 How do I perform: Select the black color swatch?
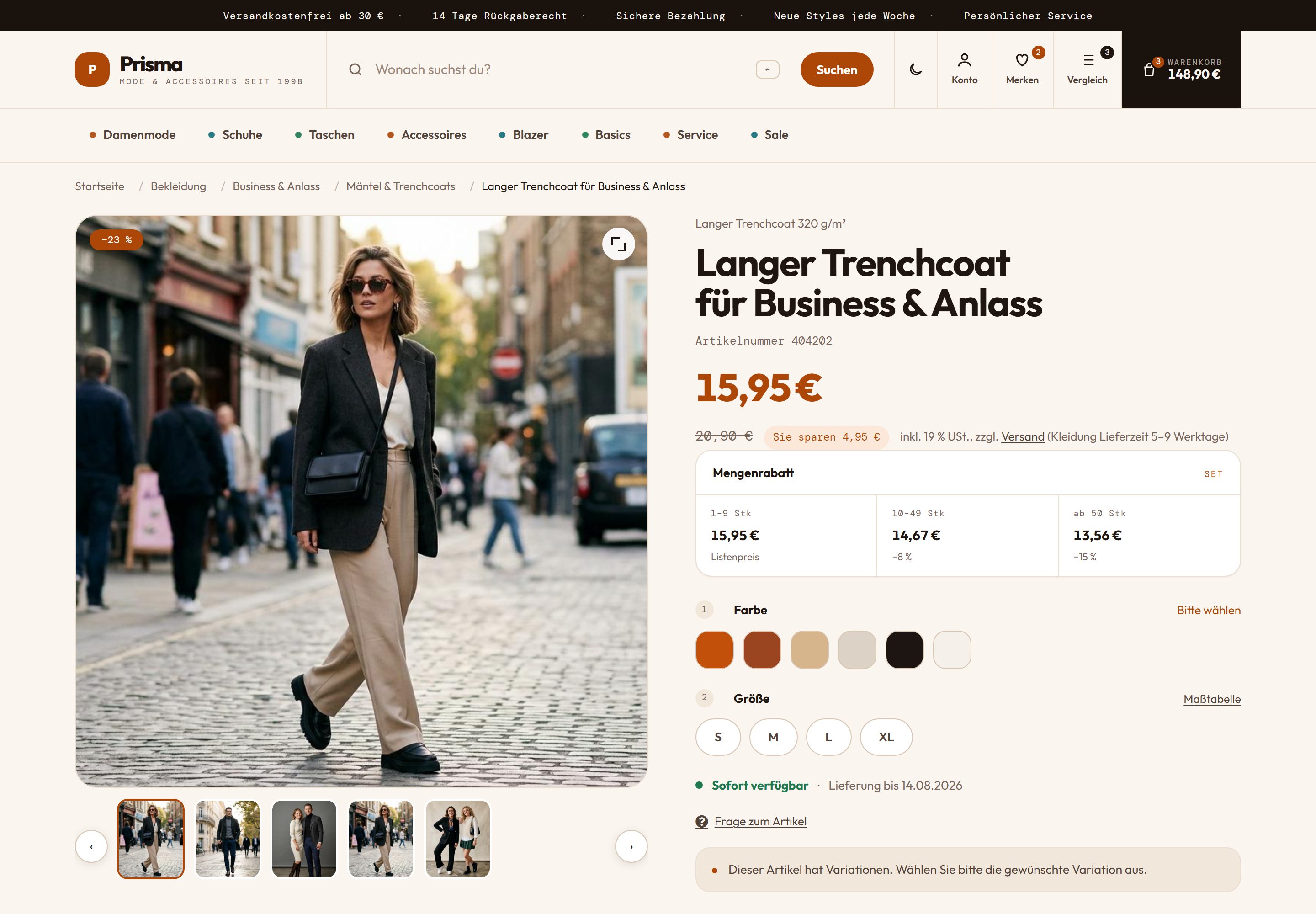[904, 649]
